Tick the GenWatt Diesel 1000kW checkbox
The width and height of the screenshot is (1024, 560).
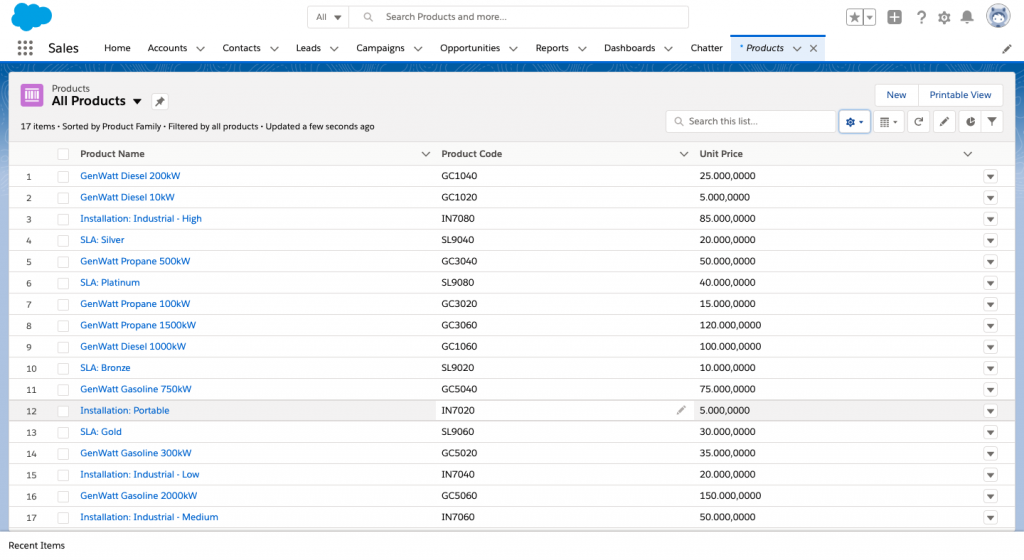(x=63, y=347)
